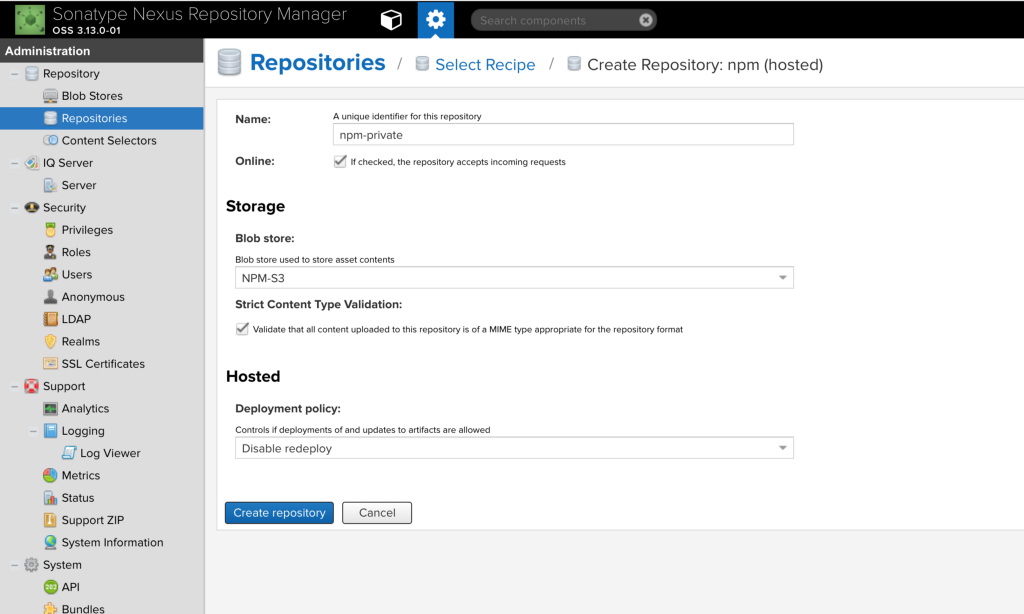Viewport: 1024px width, 614px height.
Task: Open the Privileges security page
Action: pyautogui.click(x=87, y=230)
